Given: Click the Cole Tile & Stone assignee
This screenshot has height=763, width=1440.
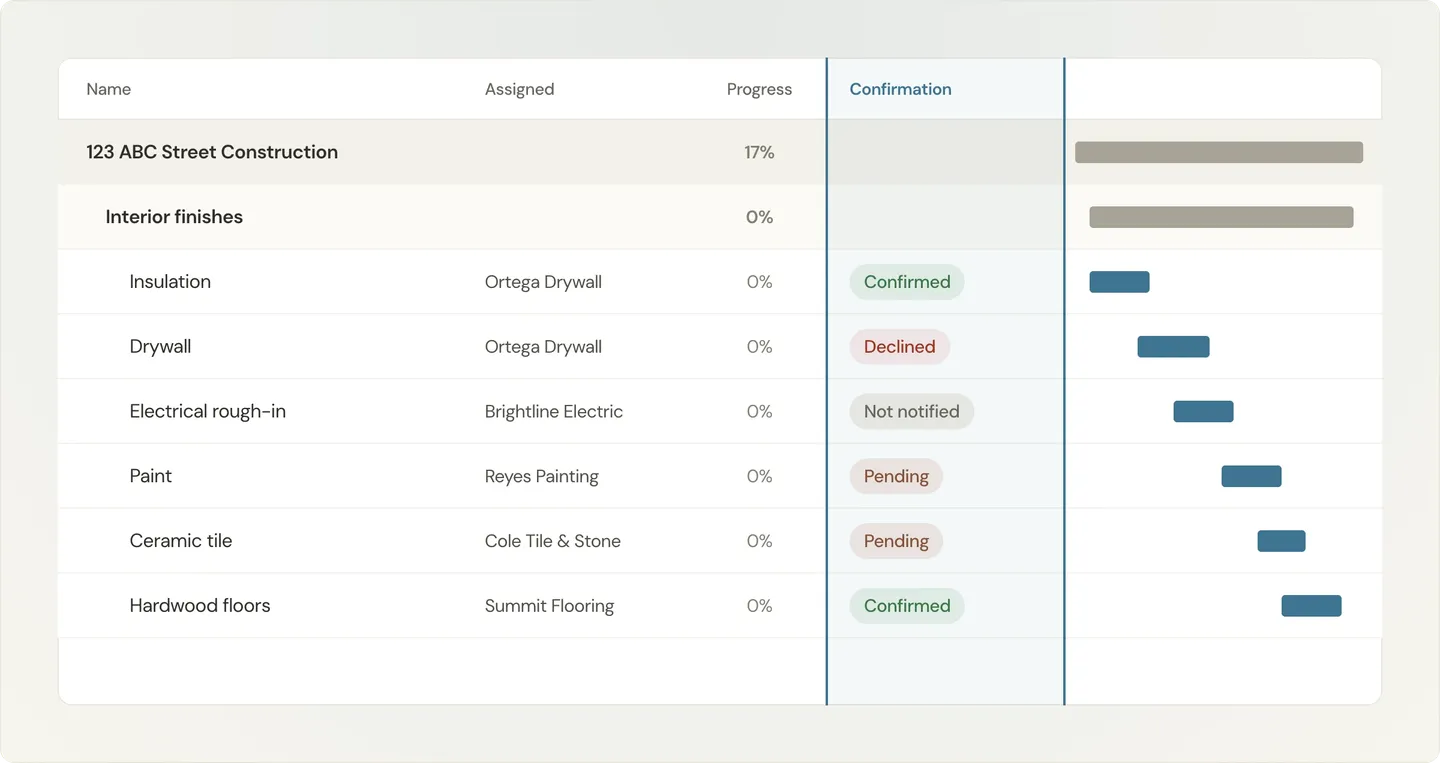Looking at the screenshot, I should (553, 541).
